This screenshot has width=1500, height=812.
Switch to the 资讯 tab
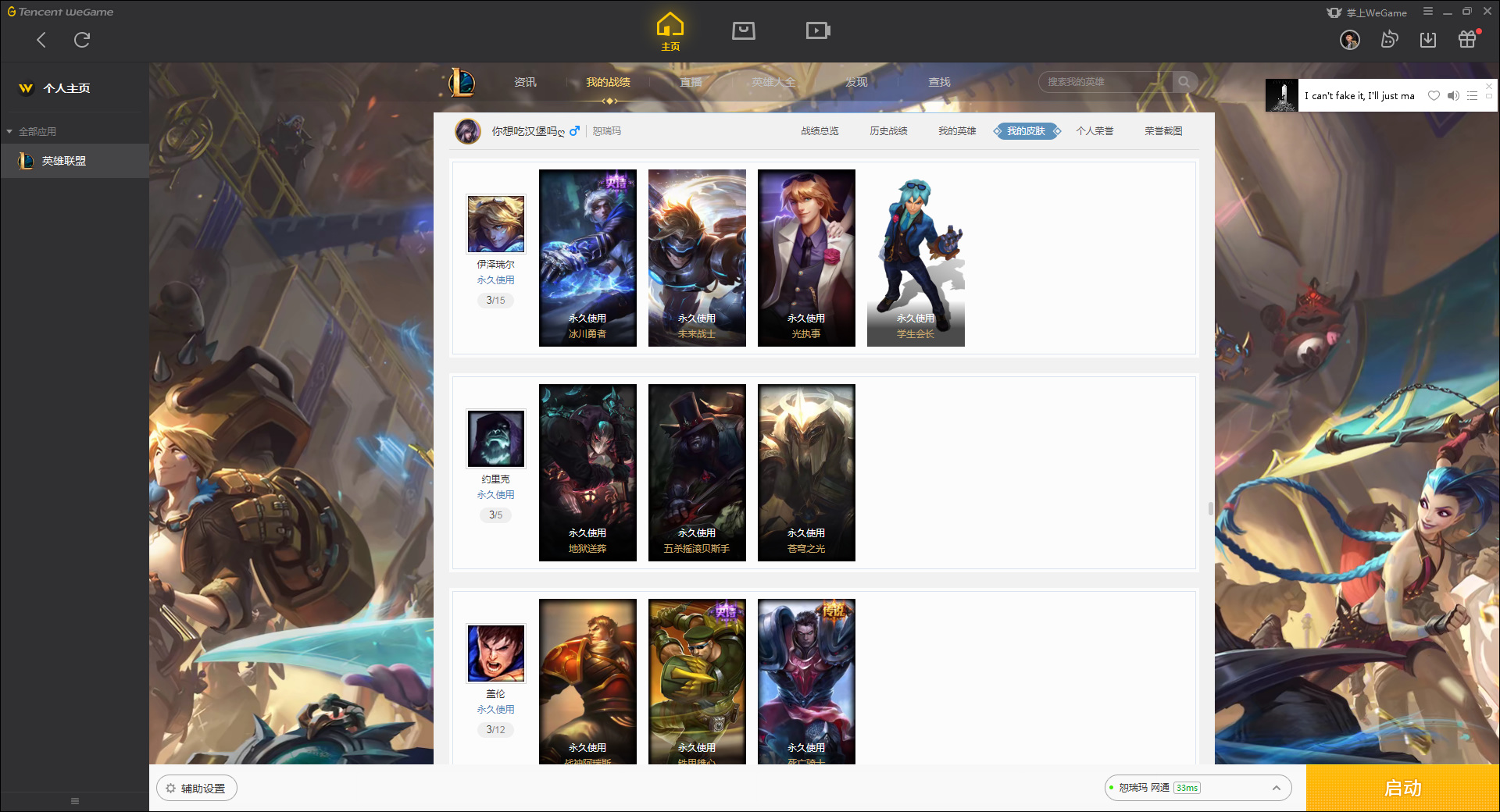[x=525, y=82]
